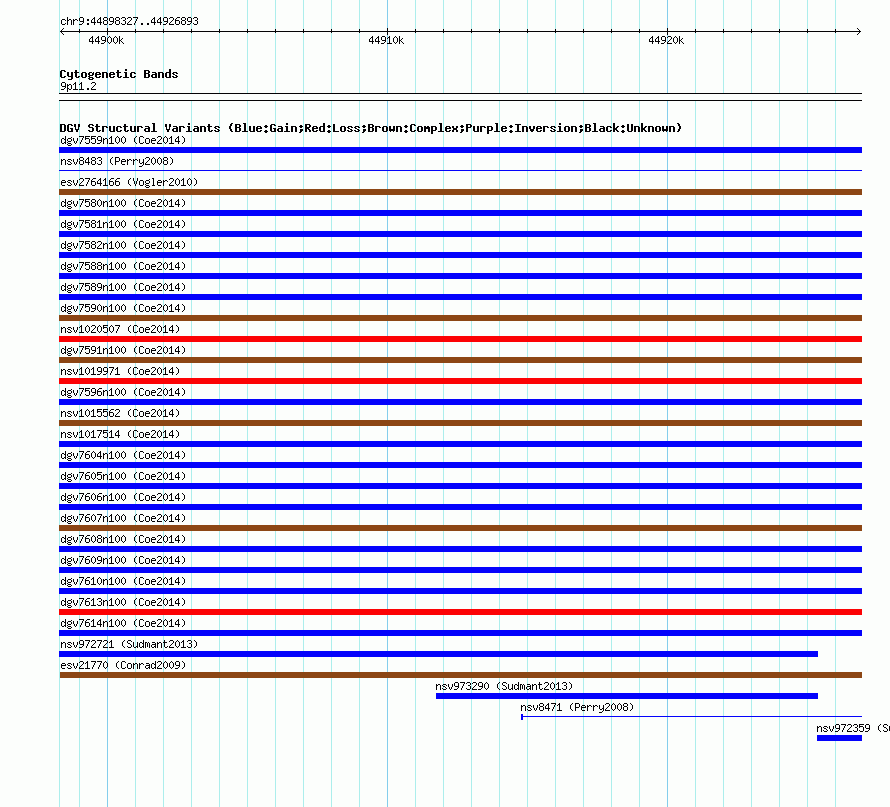Open nsv1017514 (Coe2014) variant

[x=120, y=434]
